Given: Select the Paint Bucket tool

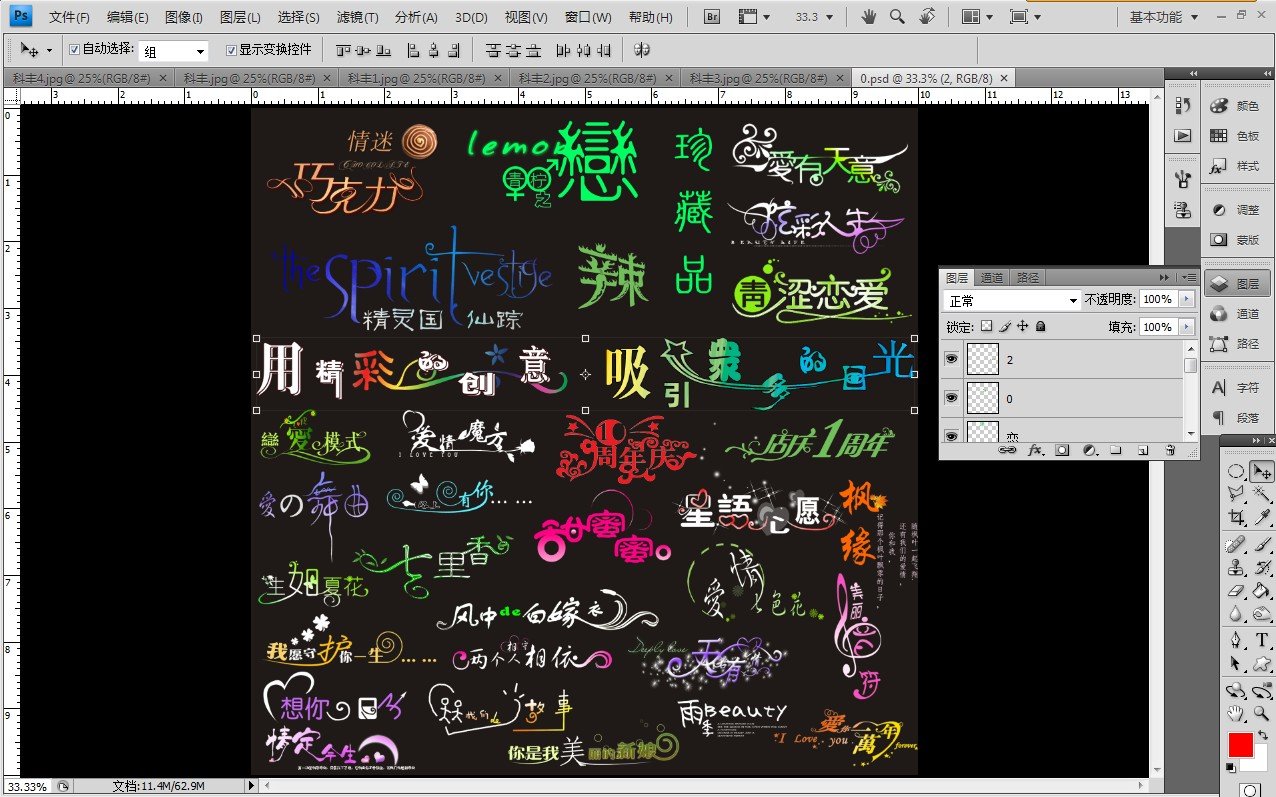Looking at the screenshot, I should [x=1262, y=592].
